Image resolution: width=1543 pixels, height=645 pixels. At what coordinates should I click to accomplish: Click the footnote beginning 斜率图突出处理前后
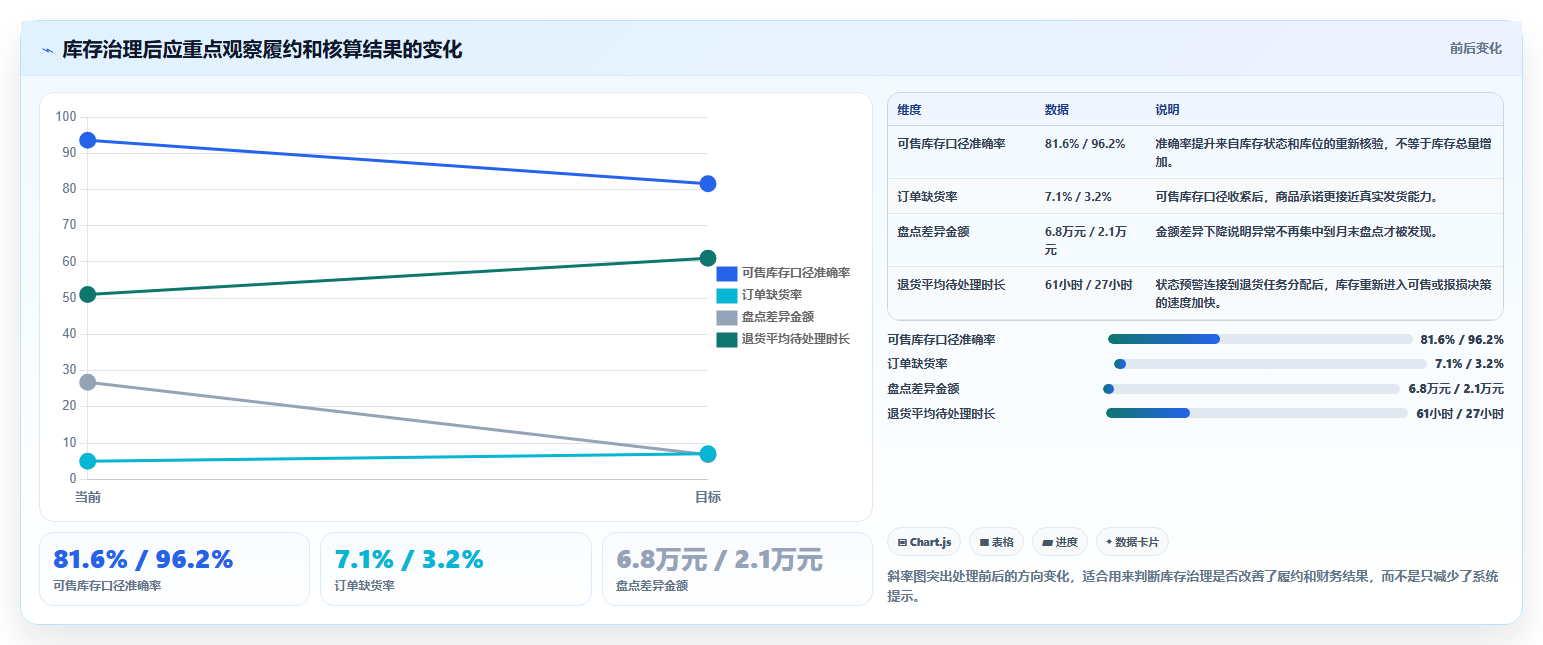[x=1193, y=586]
